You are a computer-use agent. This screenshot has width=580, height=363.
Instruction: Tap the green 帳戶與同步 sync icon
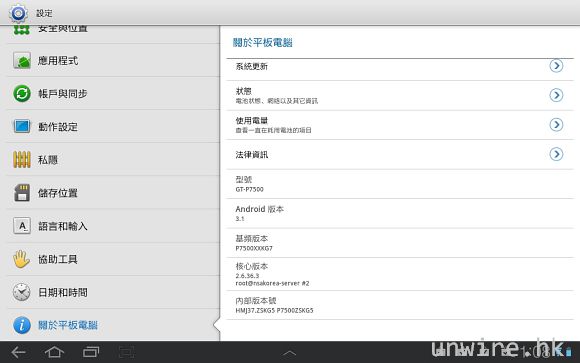pyautogui.click(x=22, y=94)
